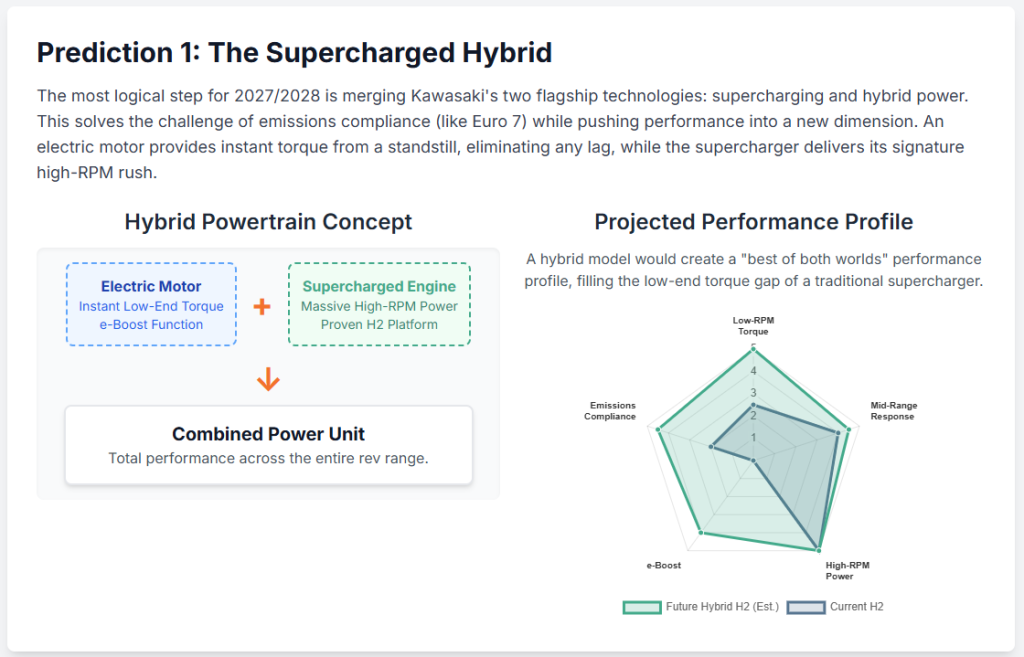Click the Future Hybrid H2 legend color box
Viewport: 1024px width, 657px height.
tap(642, 607)
